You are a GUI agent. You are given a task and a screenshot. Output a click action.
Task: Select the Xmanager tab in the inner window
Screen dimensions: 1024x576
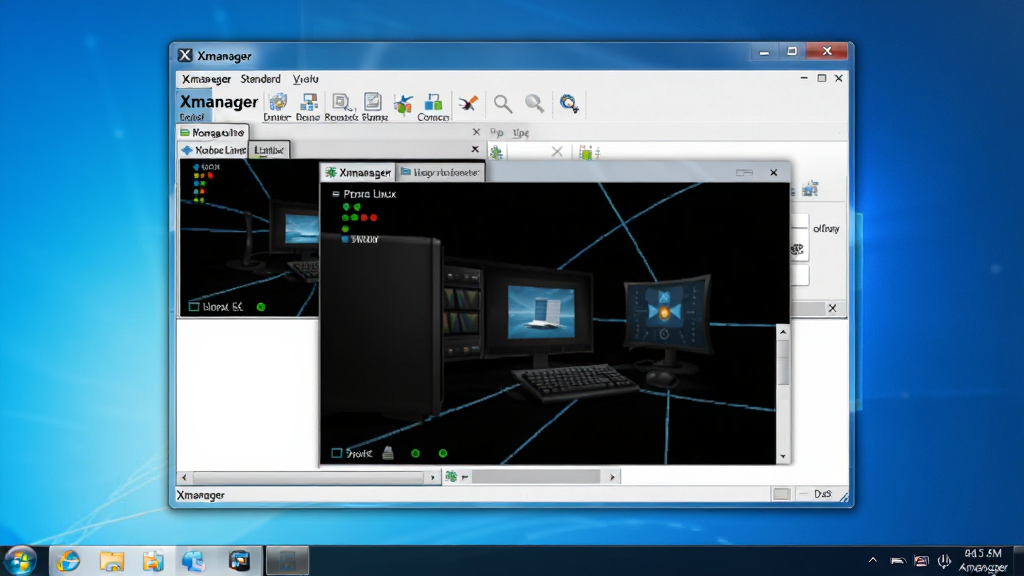(x=358, y=172)
